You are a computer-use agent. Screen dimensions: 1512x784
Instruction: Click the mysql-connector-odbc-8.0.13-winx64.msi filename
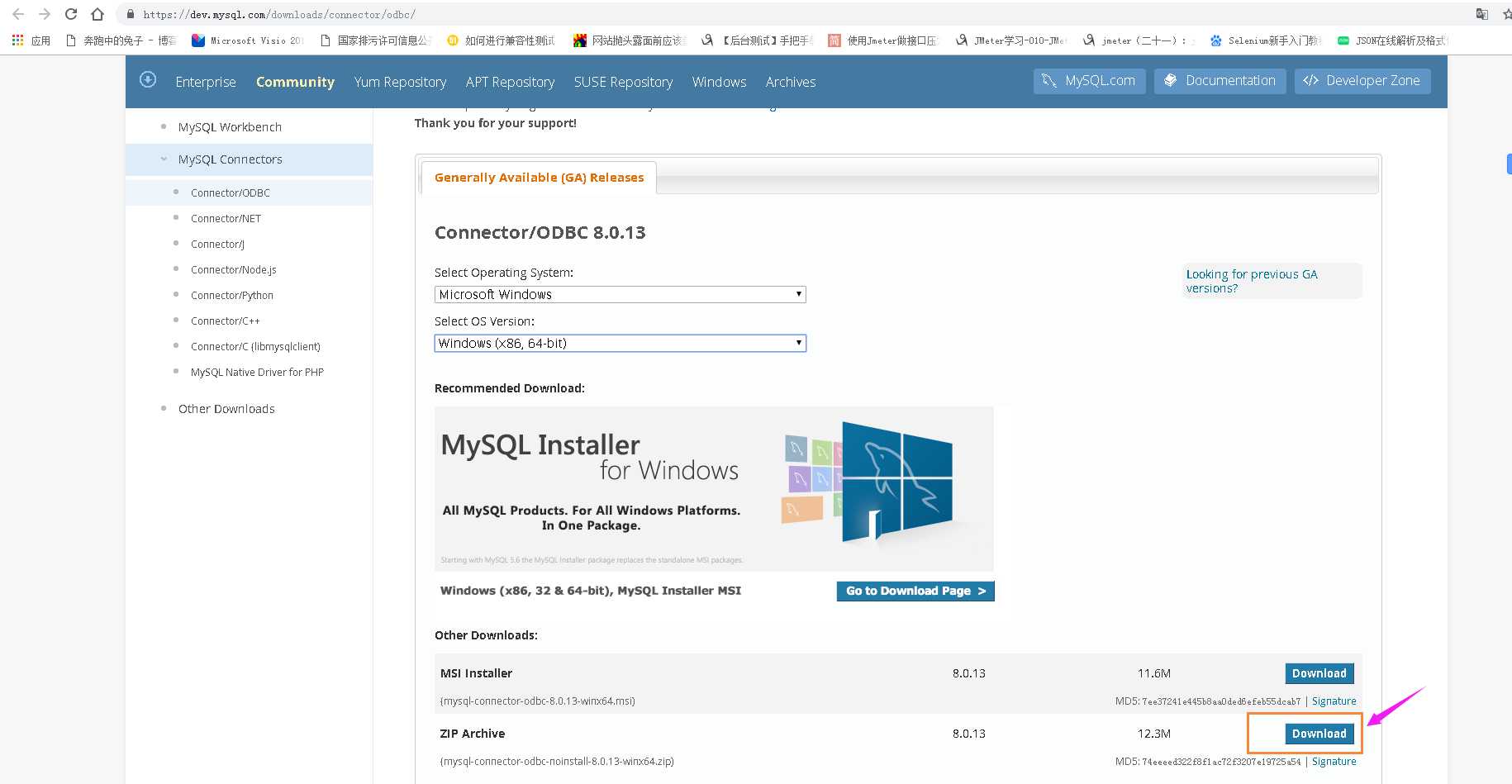tap(538, 701)
